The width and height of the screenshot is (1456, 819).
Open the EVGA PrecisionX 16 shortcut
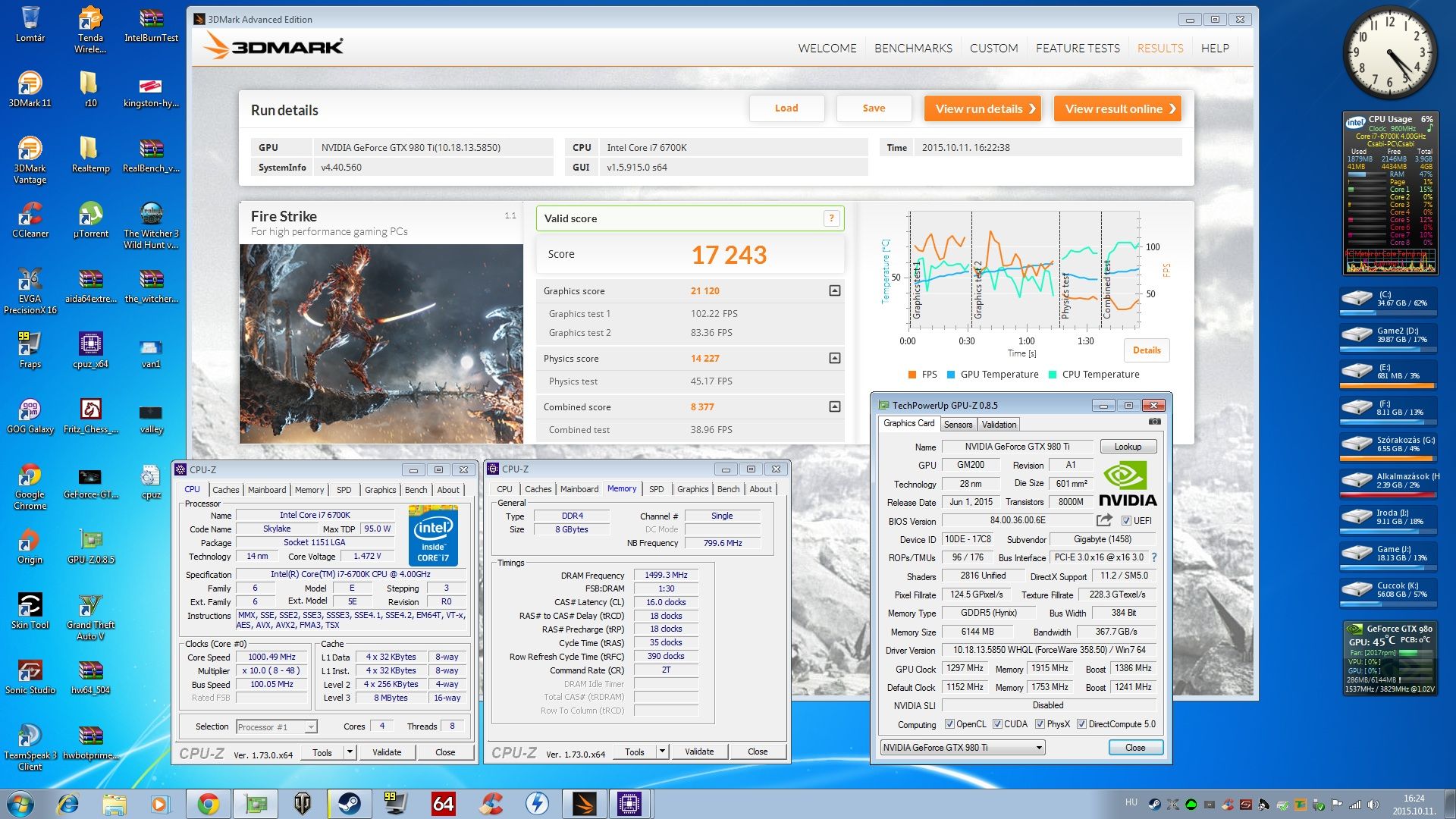(30, 290)
